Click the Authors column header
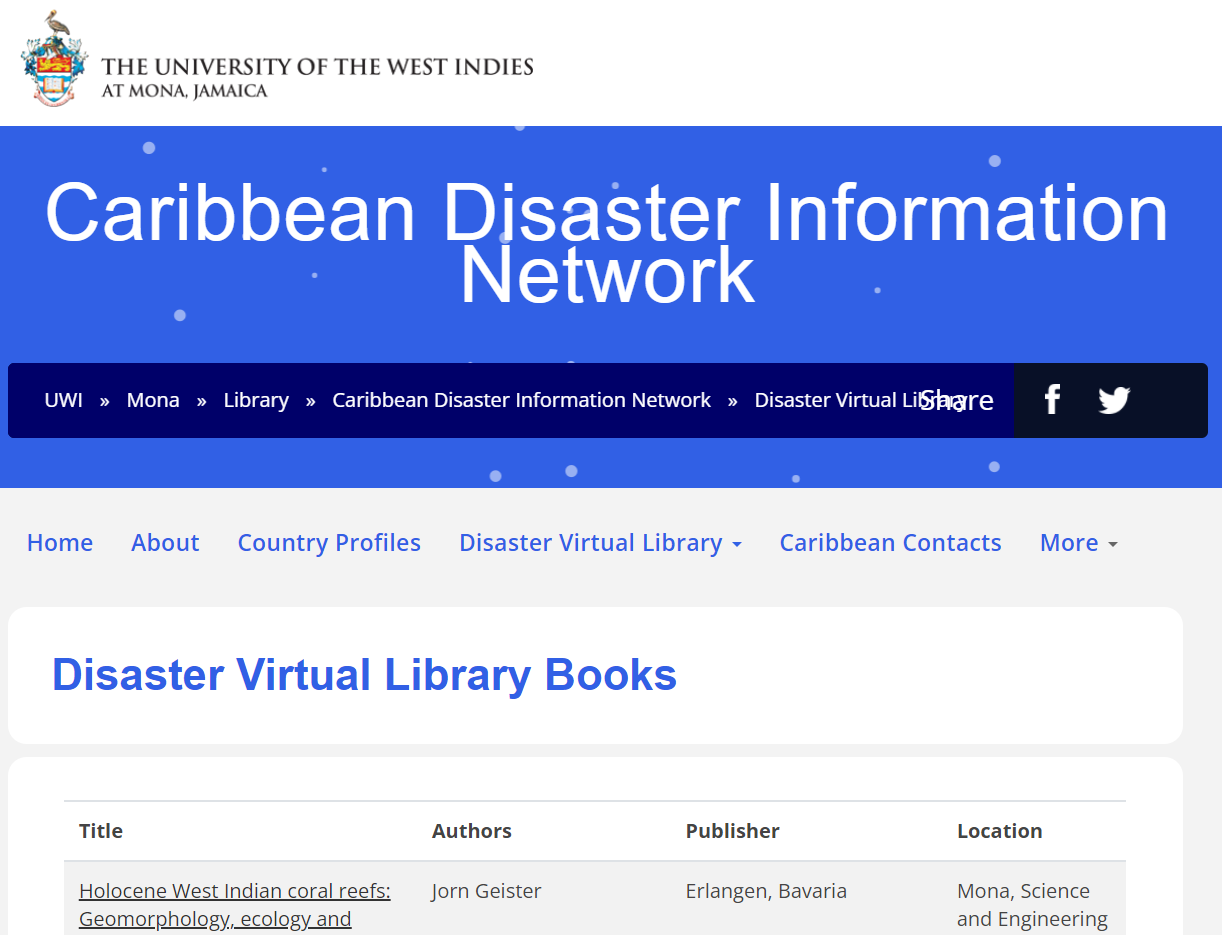1222x935 pixels. (472, 831)
